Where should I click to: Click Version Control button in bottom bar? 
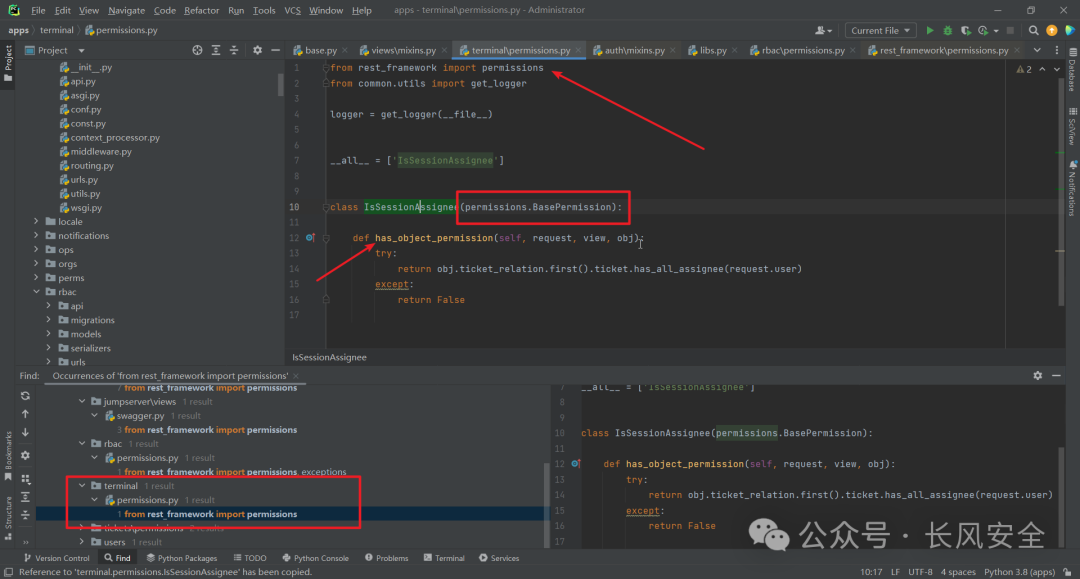pyautogui.click(x=57, y=558)
